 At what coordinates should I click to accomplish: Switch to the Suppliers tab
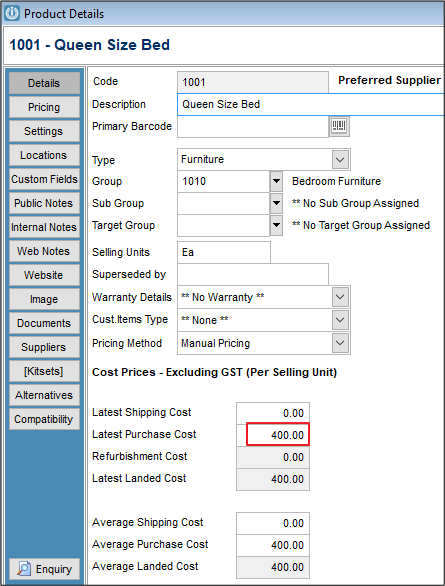tap(44, 347)
